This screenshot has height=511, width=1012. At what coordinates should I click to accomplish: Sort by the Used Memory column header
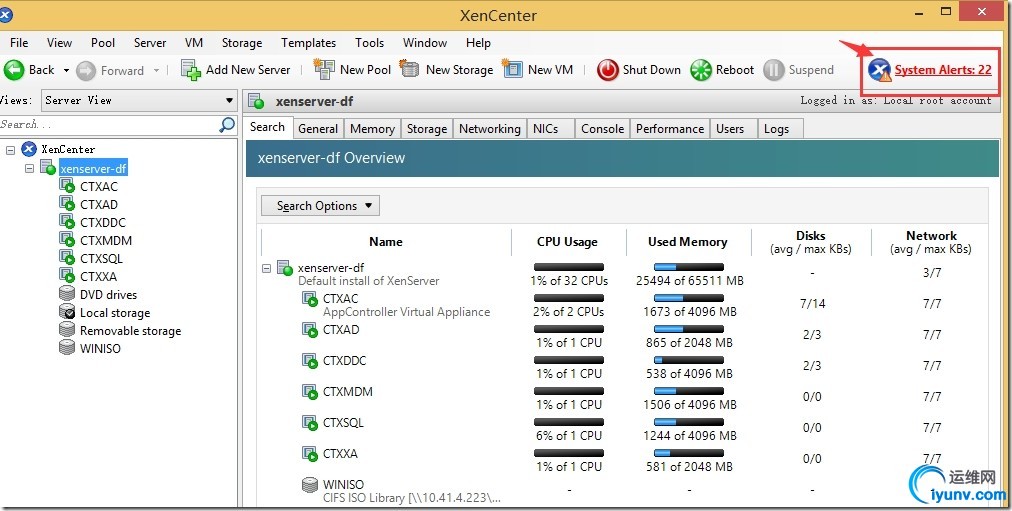pyautogui.click(x=688, y=242)
